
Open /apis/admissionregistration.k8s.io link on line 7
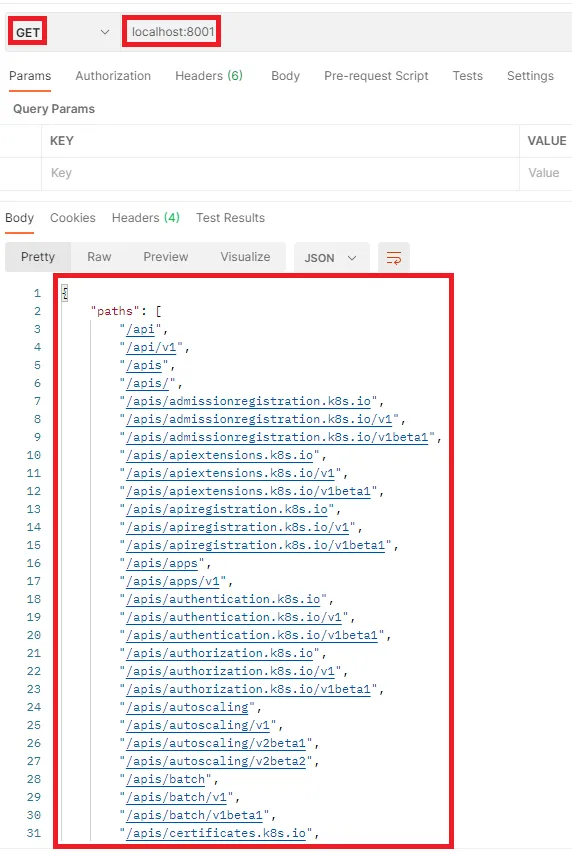coord(248,401)
